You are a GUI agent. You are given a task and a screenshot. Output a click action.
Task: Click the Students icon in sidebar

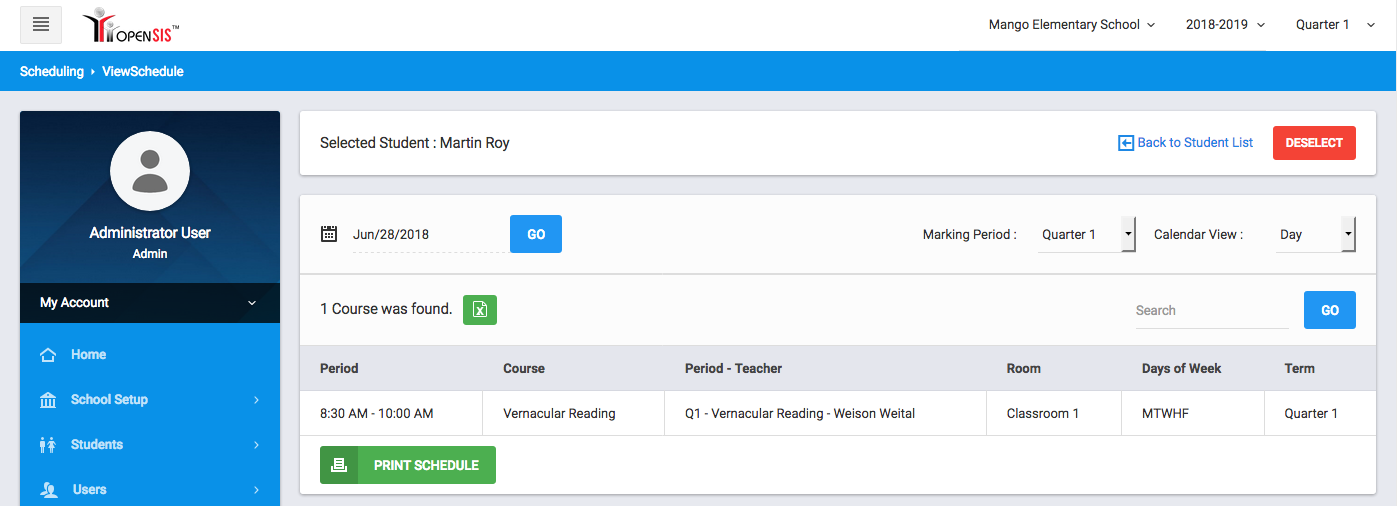[x=47, y=445]
